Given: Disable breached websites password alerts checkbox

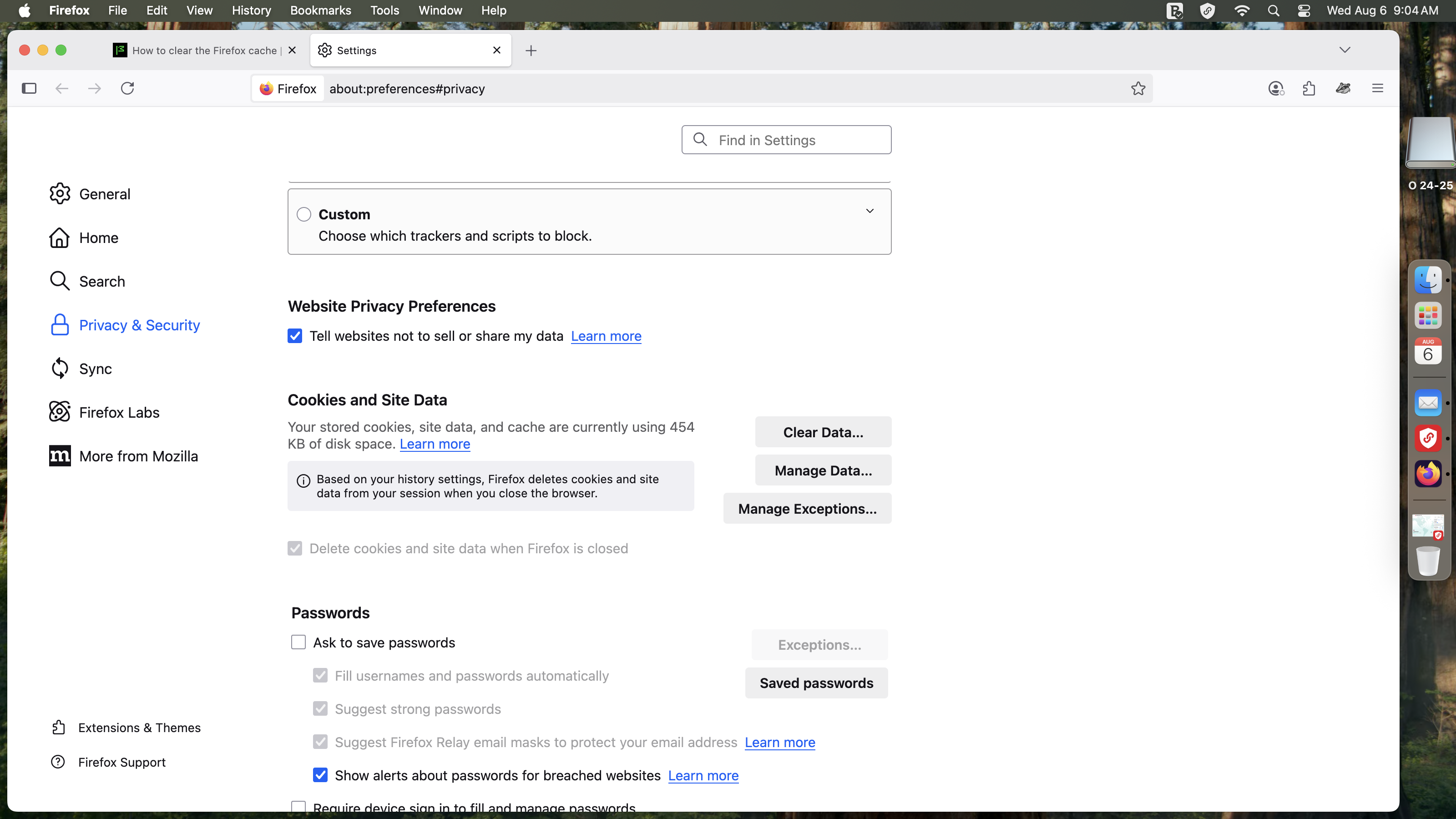Looking at the screenshot, I should coord(320,775).
